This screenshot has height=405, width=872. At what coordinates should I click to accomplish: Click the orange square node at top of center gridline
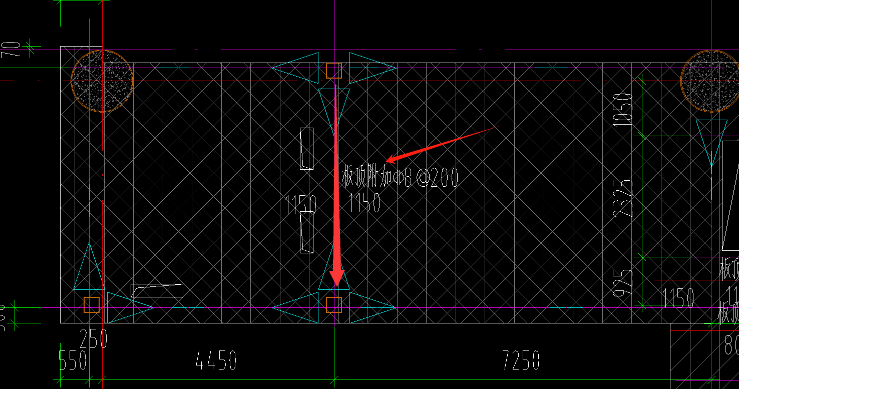334,71
